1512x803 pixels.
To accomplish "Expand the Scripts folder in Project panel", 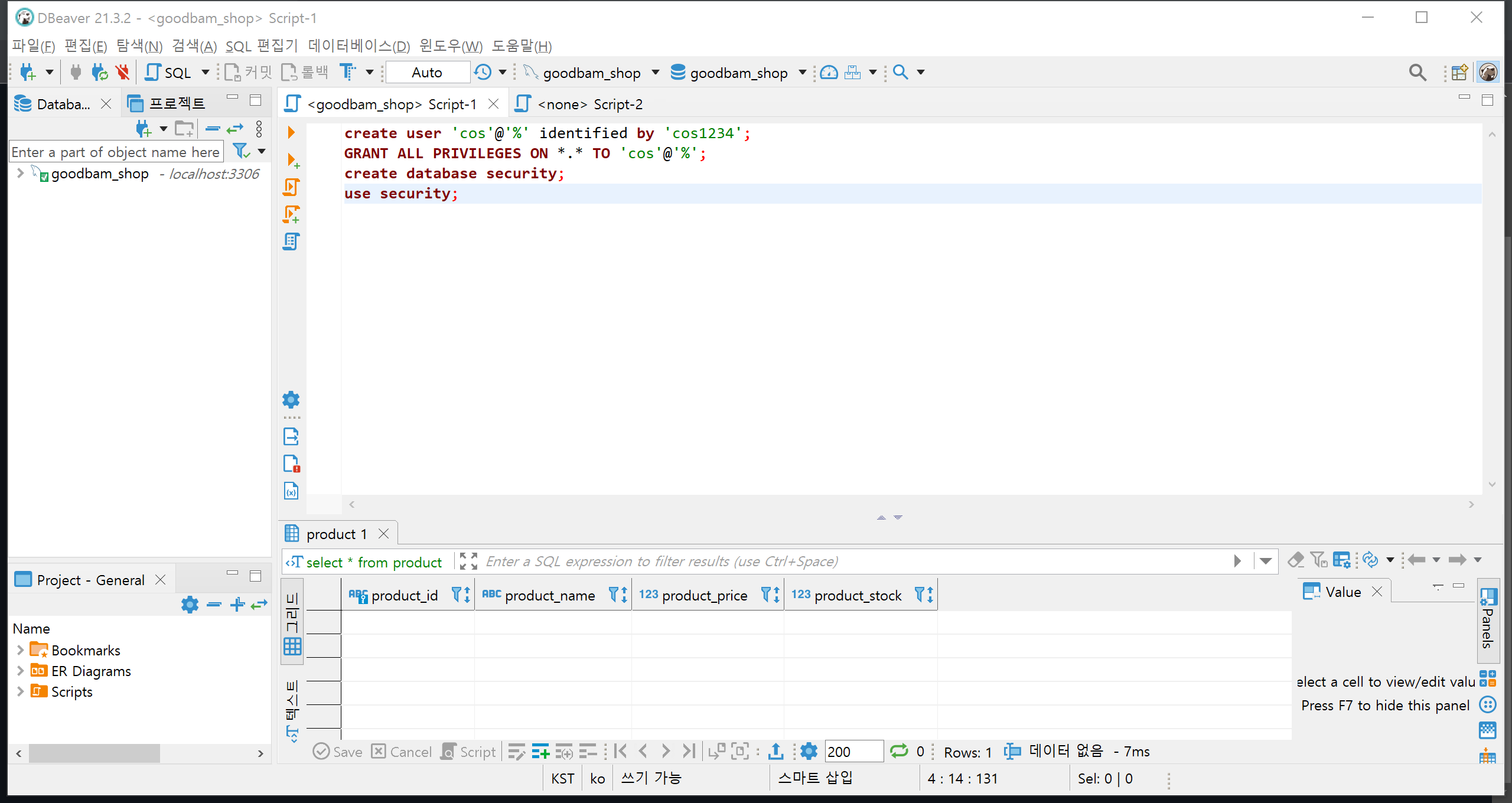I will 20,691.
